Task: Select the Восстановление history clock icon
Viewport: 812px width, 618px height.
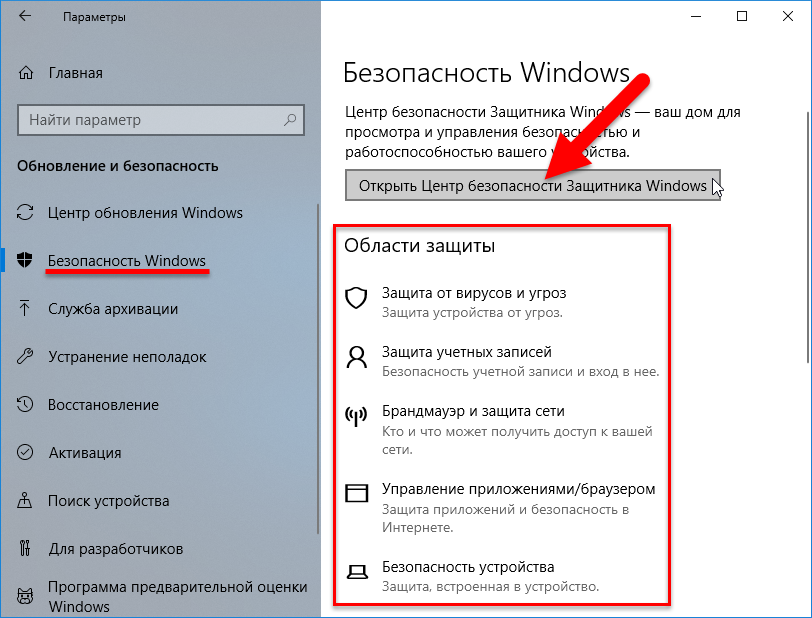Action: pyautogui.click(x=25, y=405)
